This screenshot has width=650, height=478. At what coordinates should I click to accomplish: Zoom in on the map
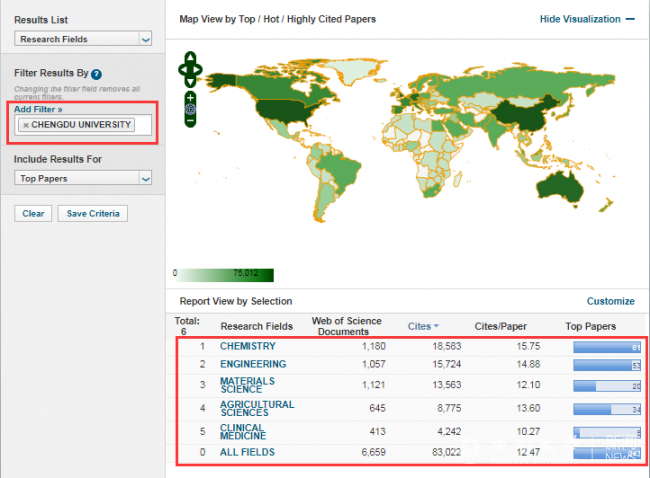click(190, 98)
